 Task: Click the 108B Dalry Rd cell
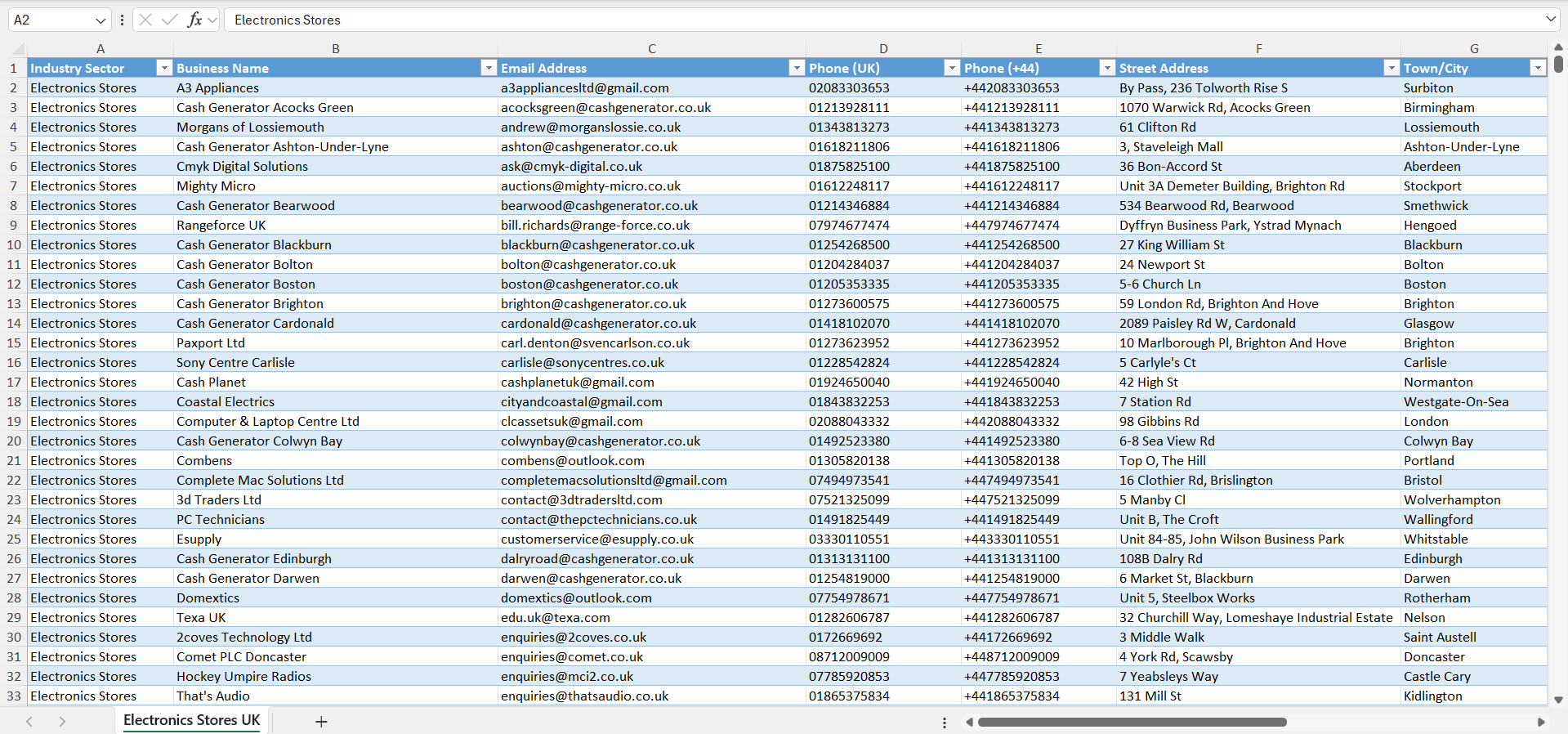point(1258,558)
